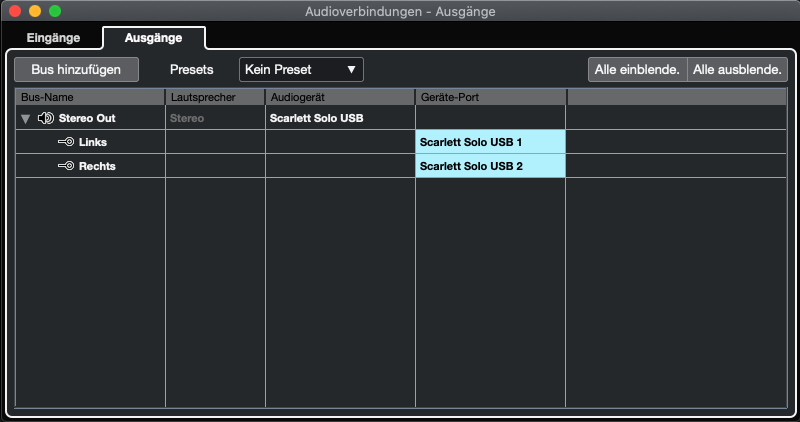Click the Geräte-Port column header
800x422 pixels.
tap(490, 97)
